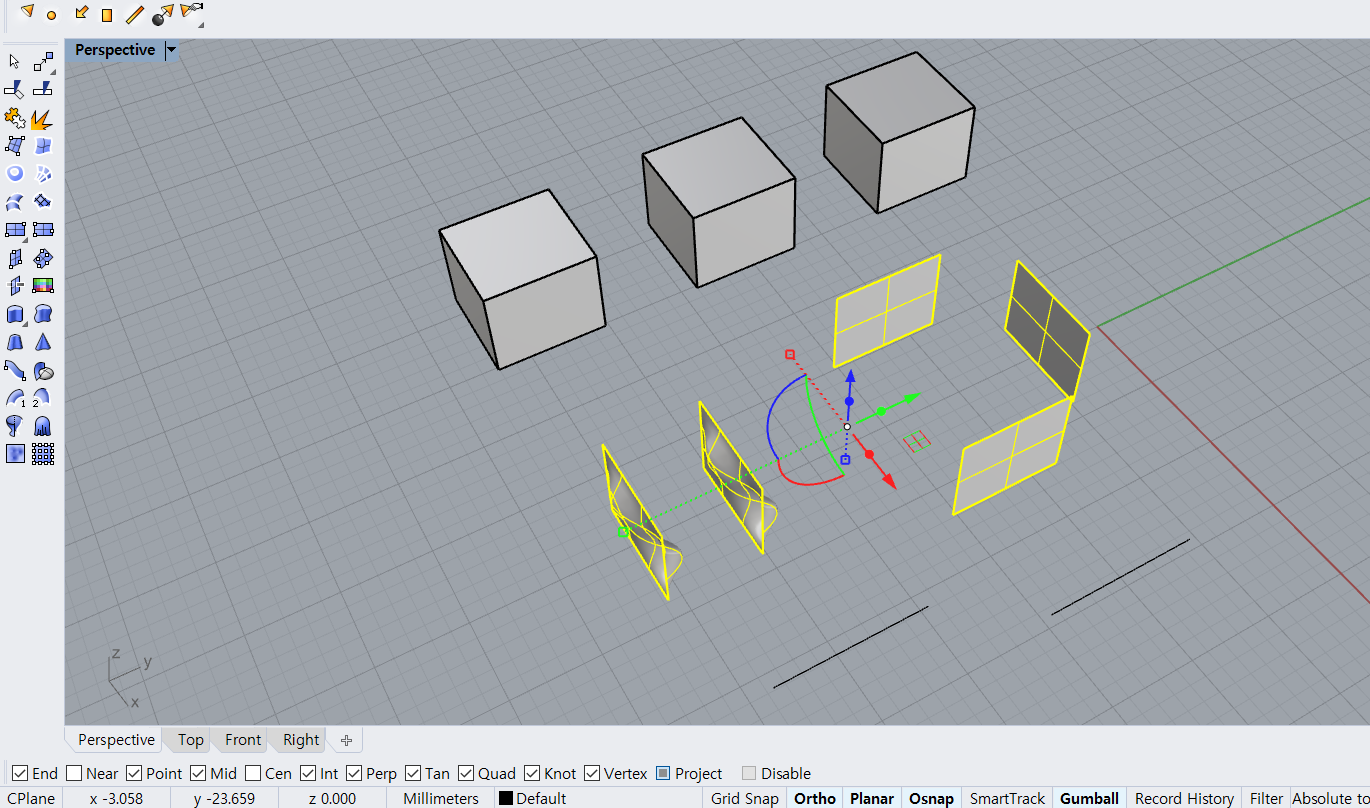
Task: Select the Sweep 1 Rail tool
Action: pyautogui.click(x=14, y=398)
